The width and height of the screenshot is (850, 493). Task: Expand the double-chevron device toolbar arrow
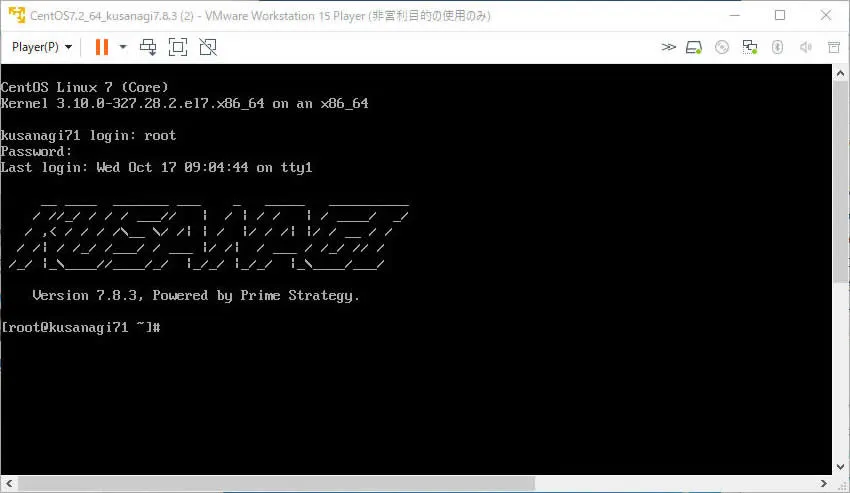[669, 47]
